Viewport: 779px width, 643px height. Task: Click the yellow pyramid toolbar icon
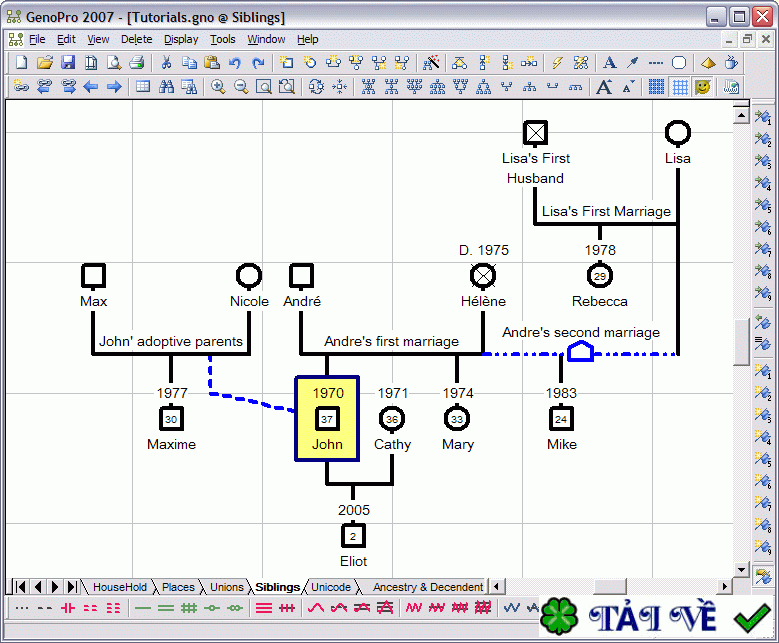click(x=708, y=63)
